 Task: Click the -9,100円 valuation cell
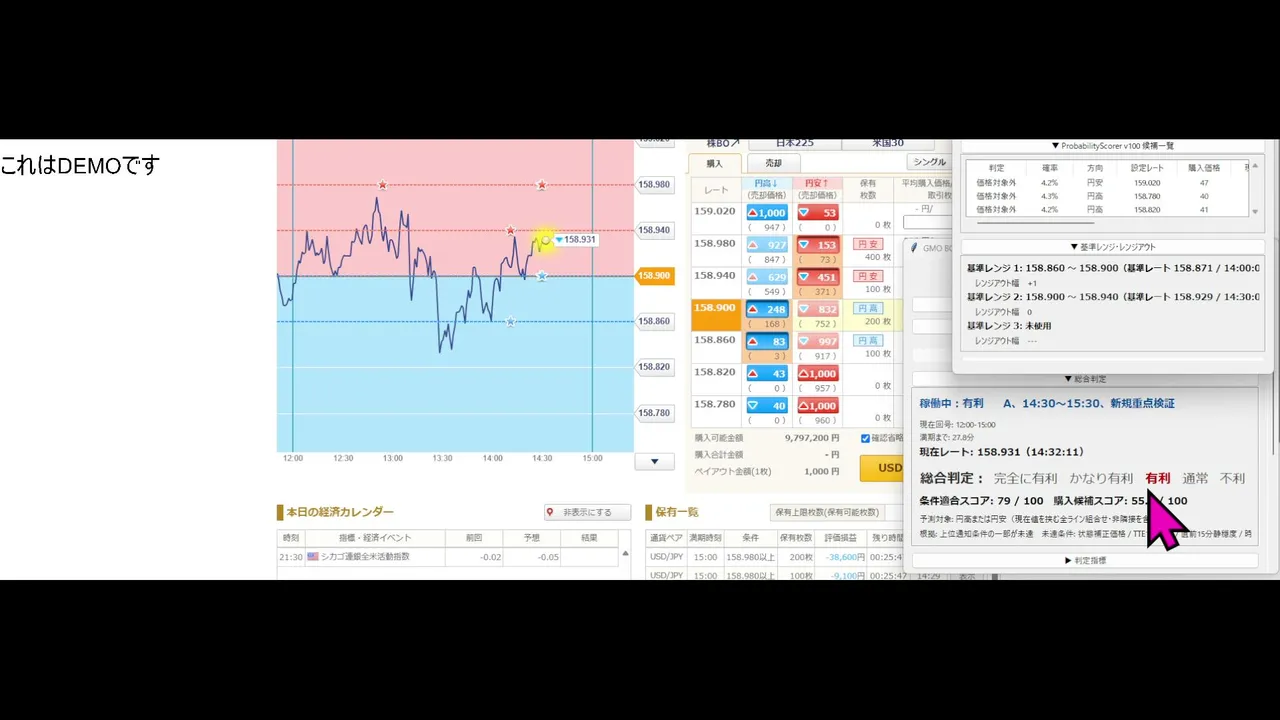[x=846, y=576]
